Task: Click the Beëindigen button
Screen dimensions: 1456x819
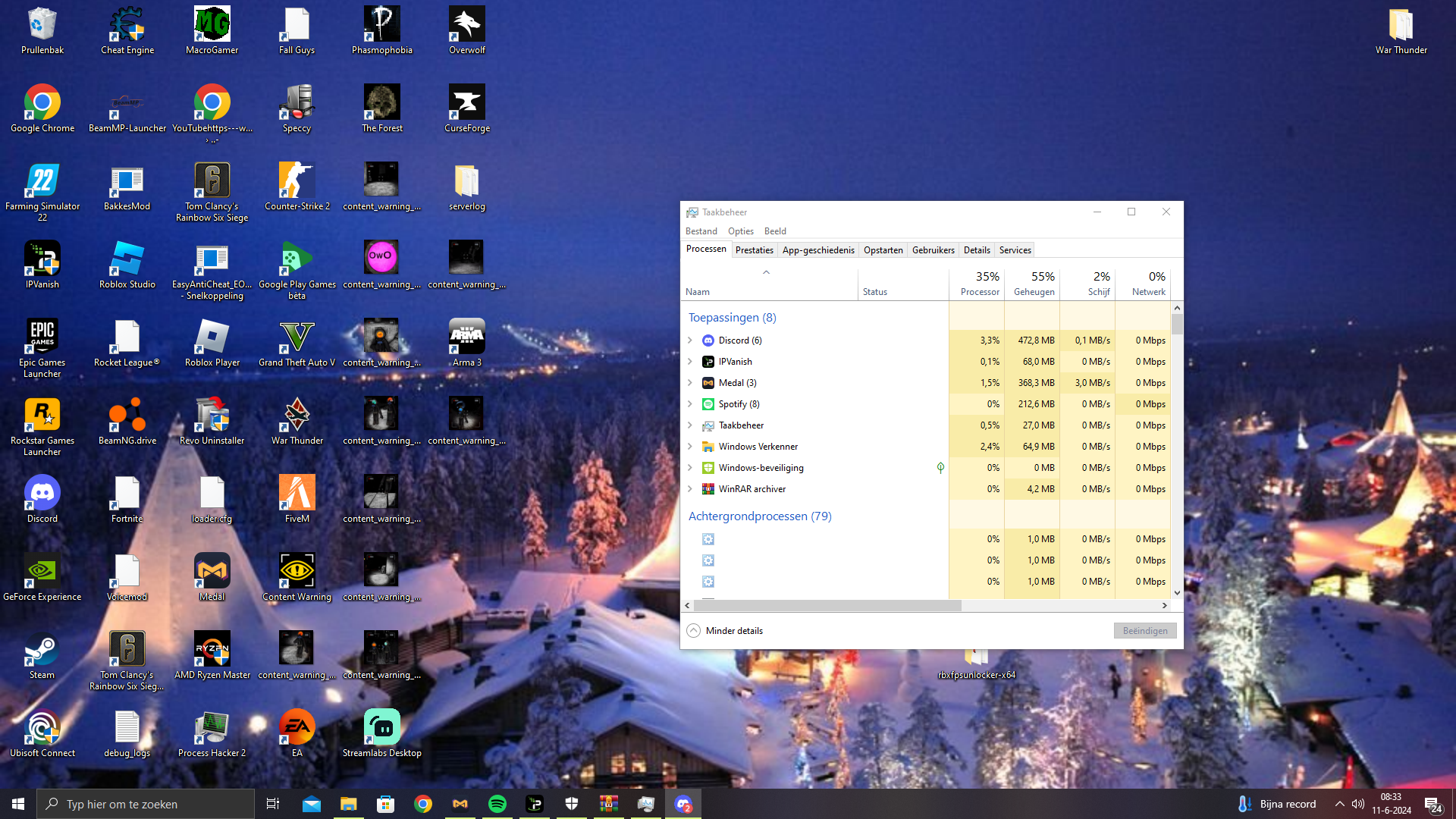Action: pos(1144,631)
